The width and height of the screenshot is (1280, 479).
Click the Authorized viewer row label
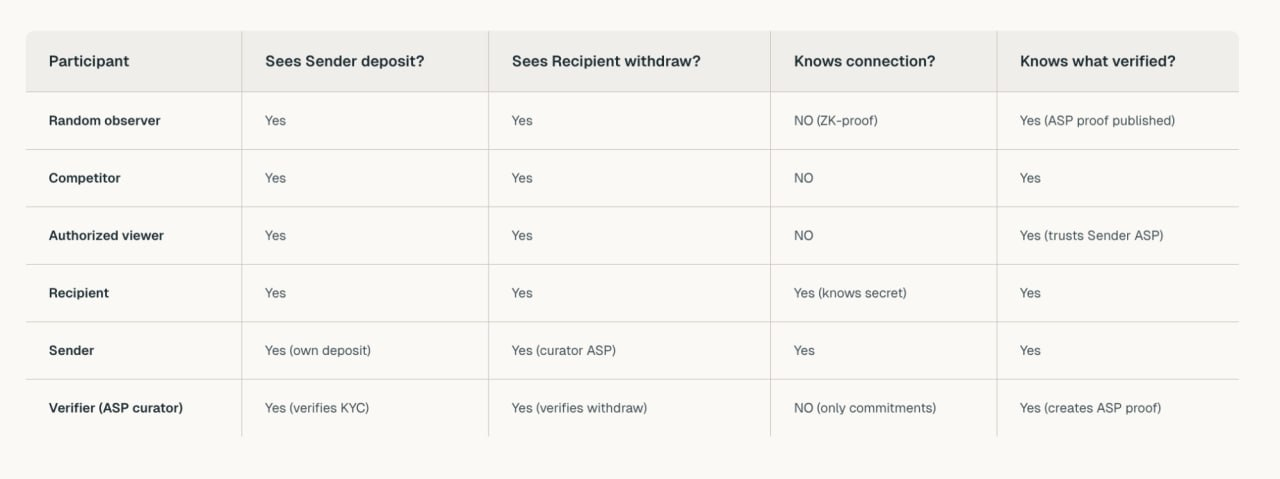click(x=106, y=235)
